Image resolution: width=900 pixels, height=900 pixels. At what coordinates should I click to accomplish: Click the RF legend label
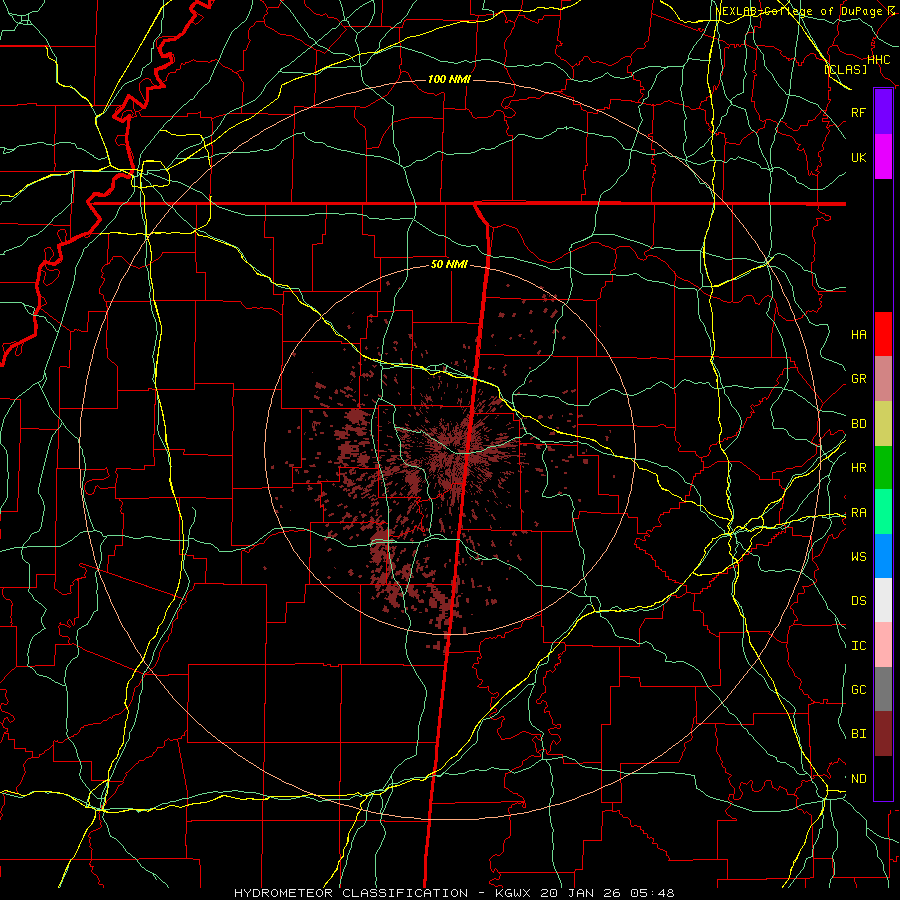pyautogui.click(x=858, y=112)
